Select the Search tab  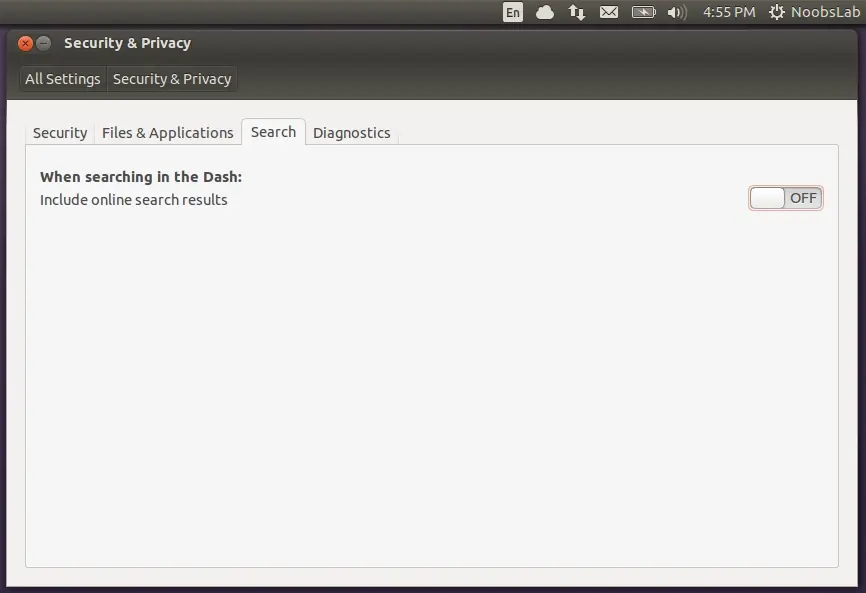click(273, 132)
